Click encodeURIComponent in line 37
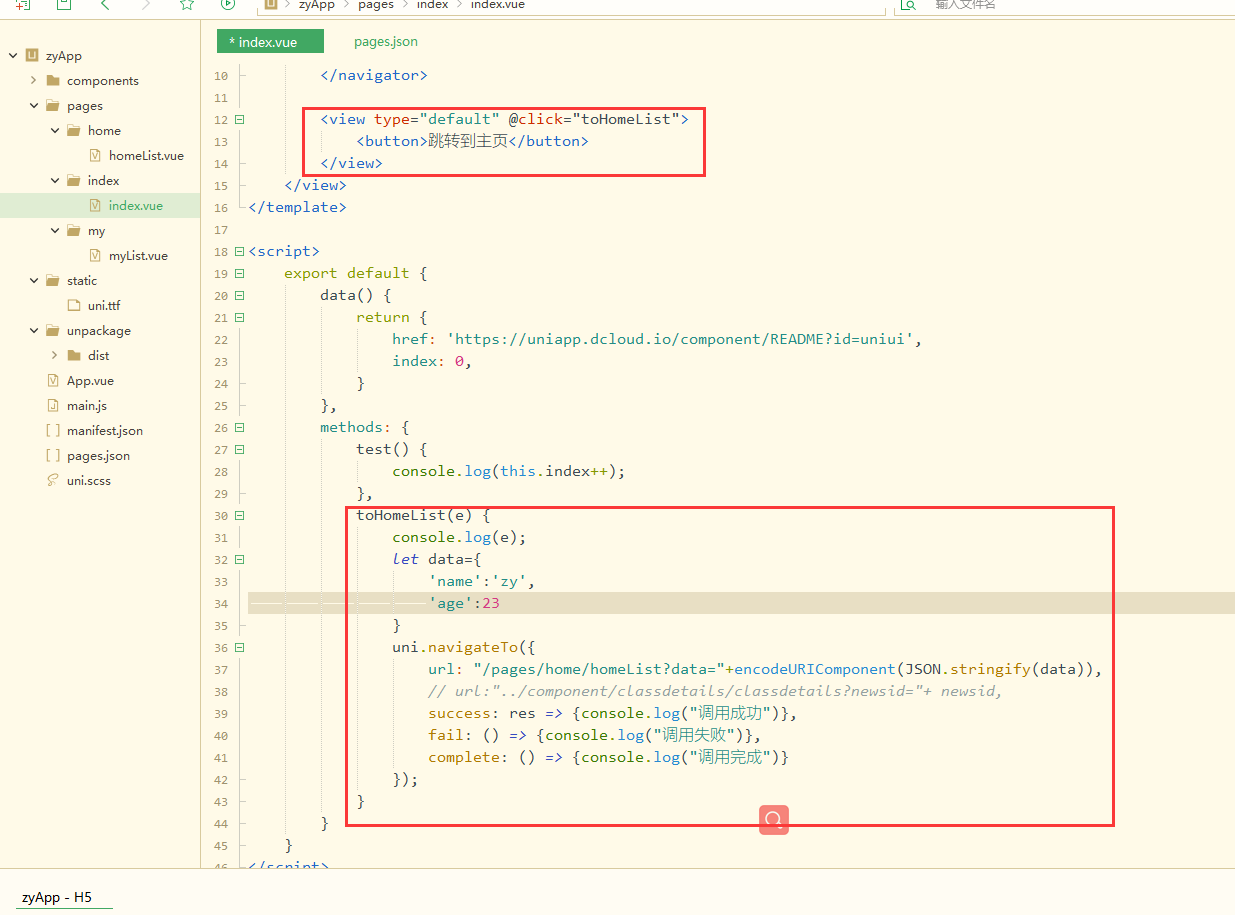Screen dimensions: 1235x915 point(815,670)
